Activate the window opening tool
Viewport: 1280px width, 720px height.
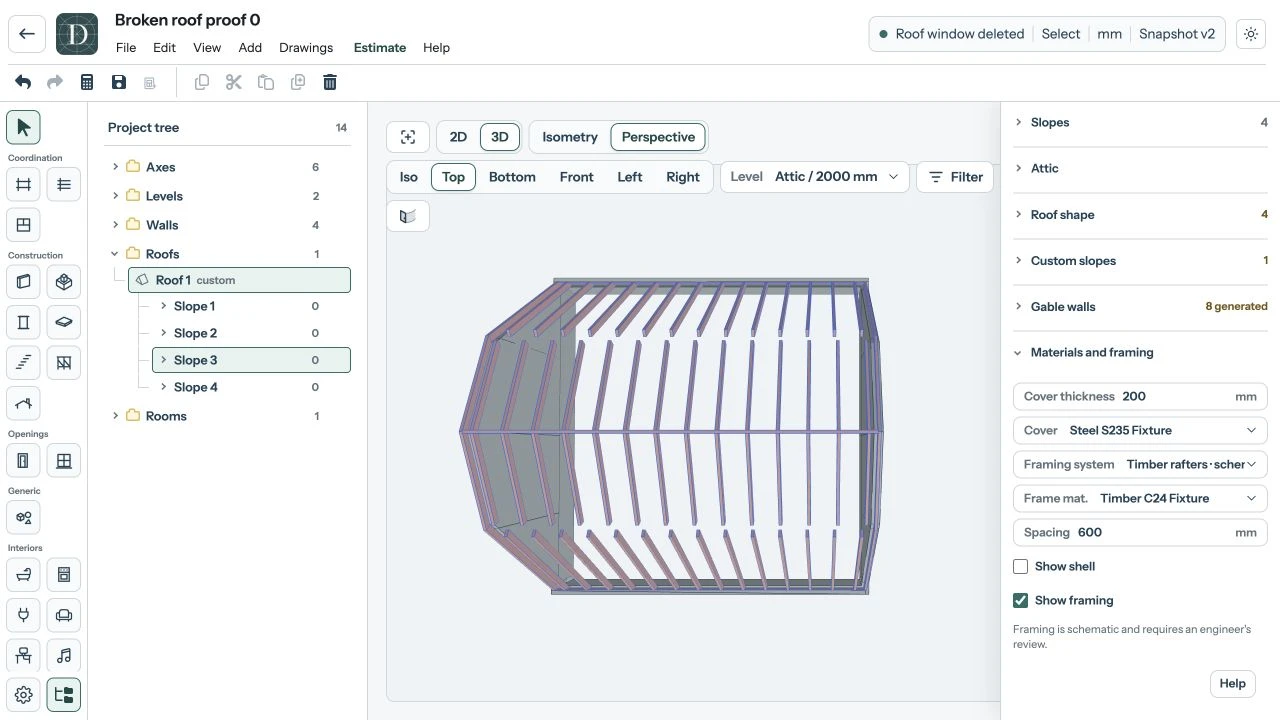[64, 461]
